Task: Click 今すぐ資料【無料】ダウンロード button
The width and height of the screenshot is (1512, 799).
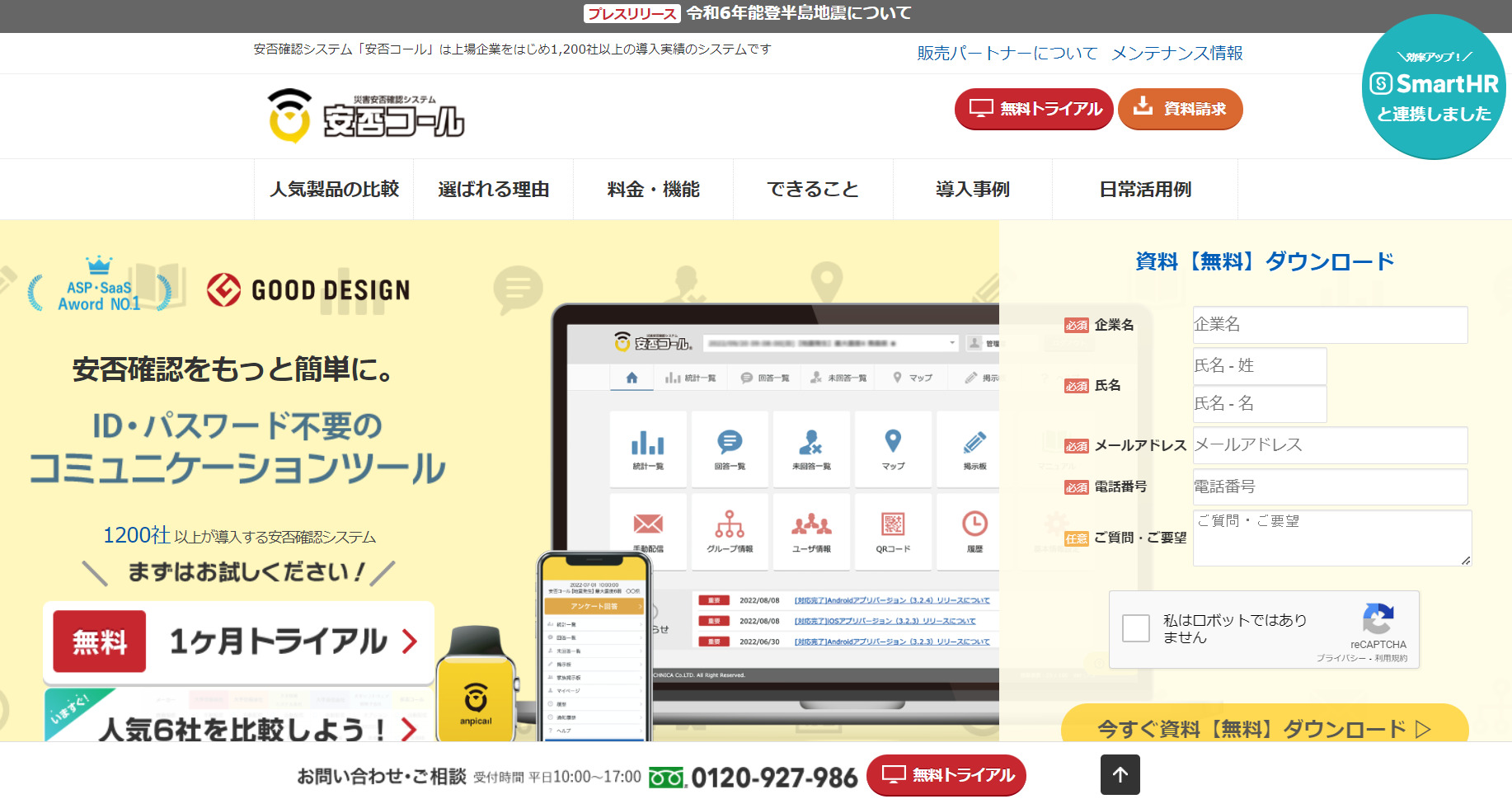Action: click(x=1264, y=724)
